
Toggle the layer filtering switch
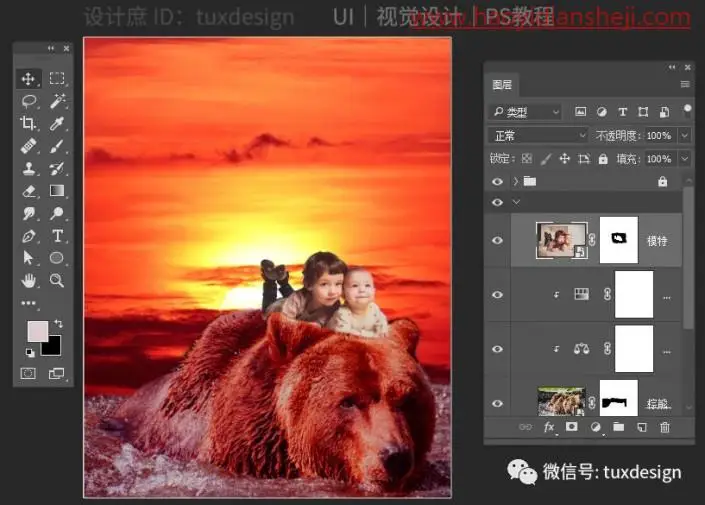pos(687,111)
